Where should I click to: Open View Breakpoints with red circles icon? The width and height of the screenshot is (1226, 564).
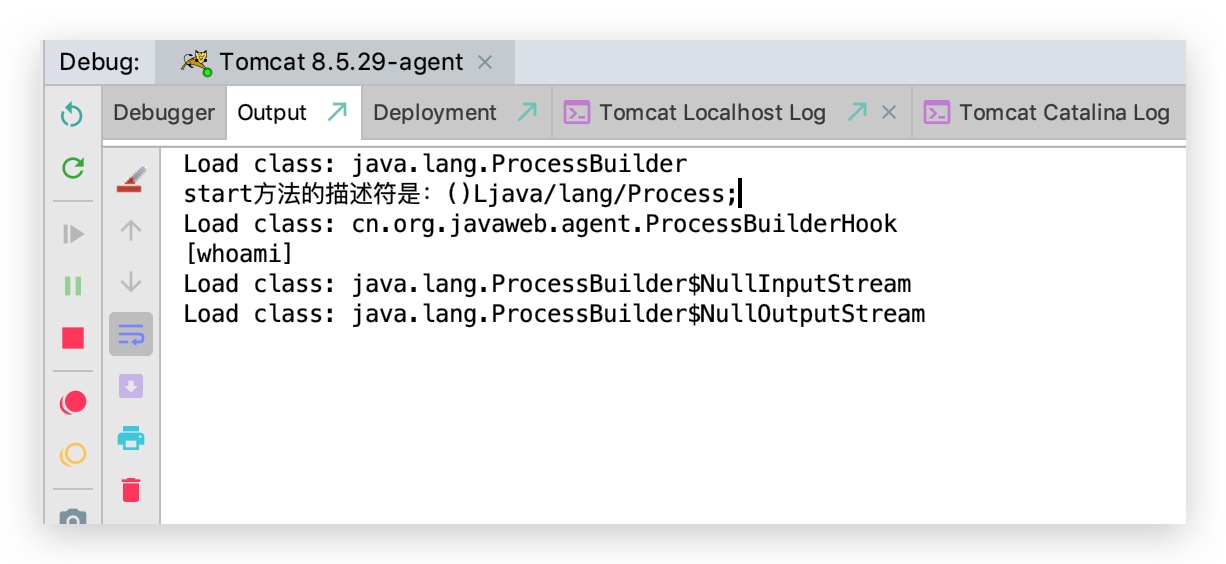point(72,402)
